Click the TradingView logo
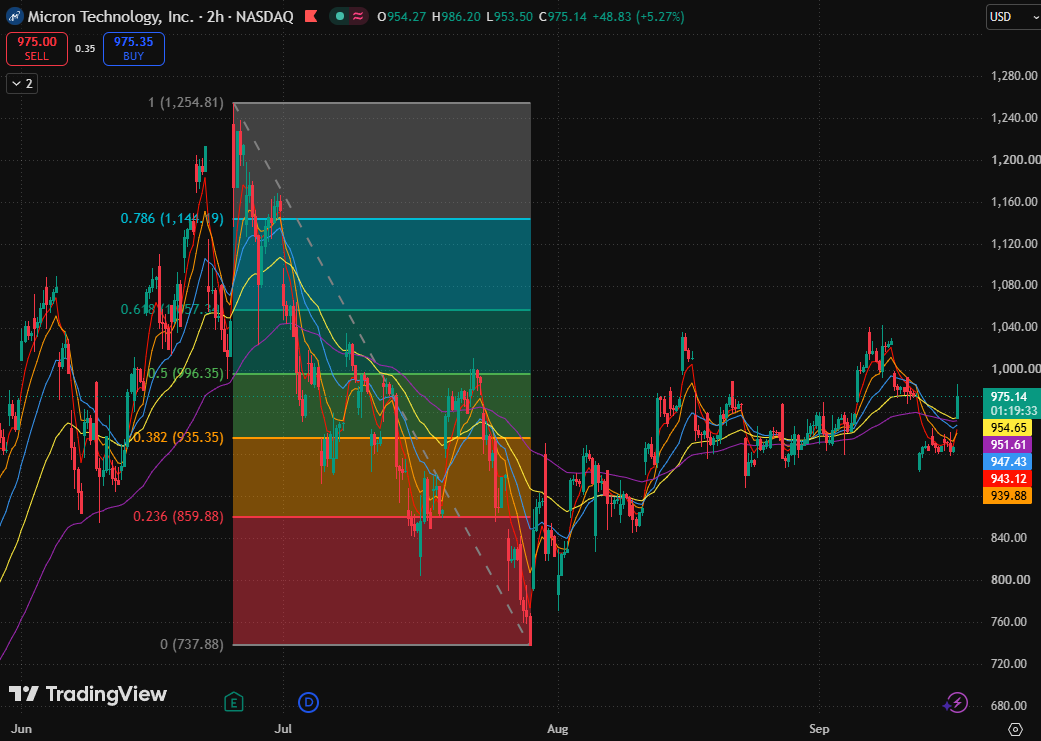The height and width of the screenshot is (741, 1041). 88,695
